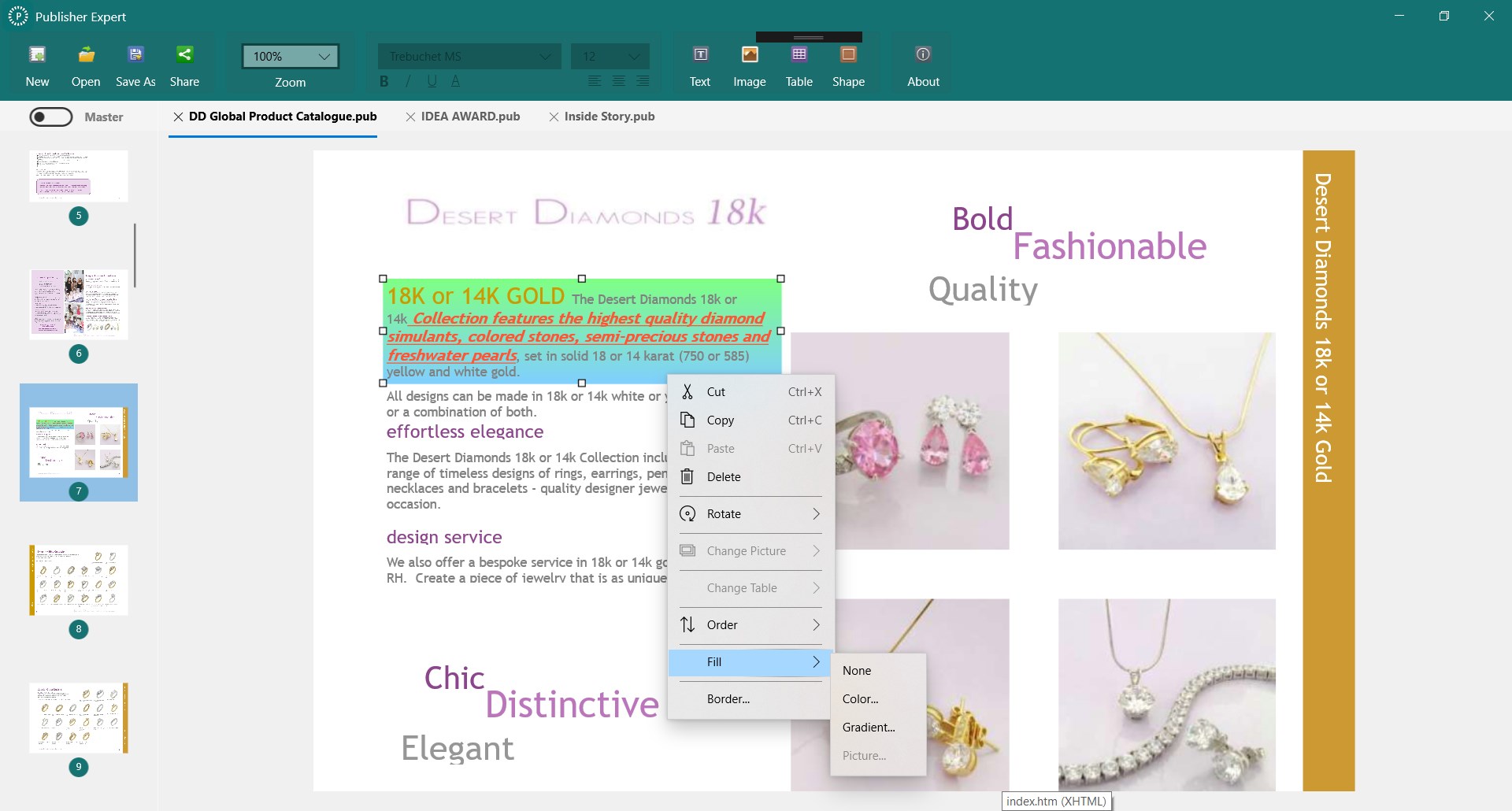Expand the Rotate submenu arrow

point(816,514)
